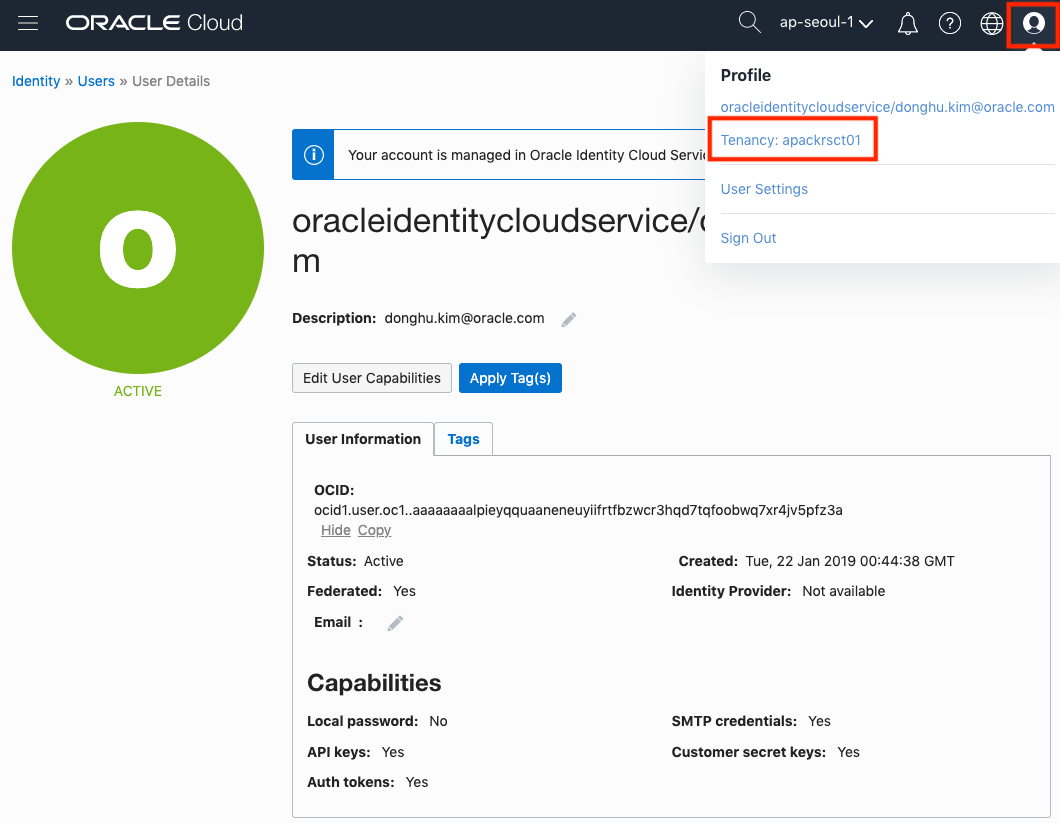Click 'Not available' Identity Provider value

point(844,591)
